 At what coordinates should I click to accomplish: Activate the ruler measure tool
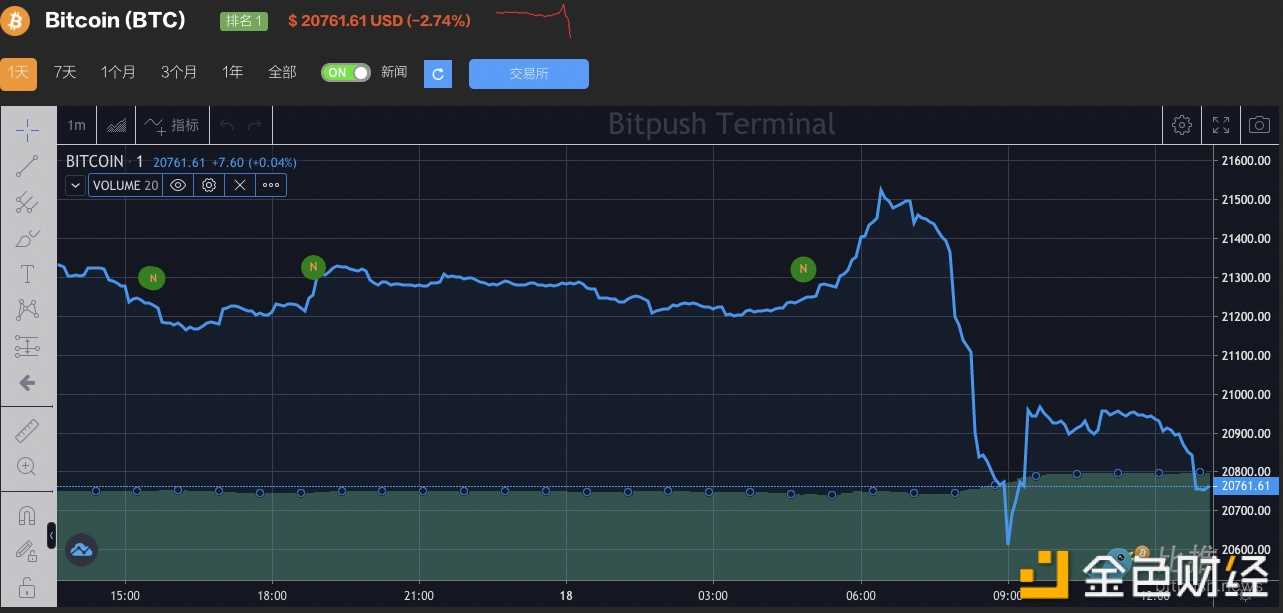[27, 431]
